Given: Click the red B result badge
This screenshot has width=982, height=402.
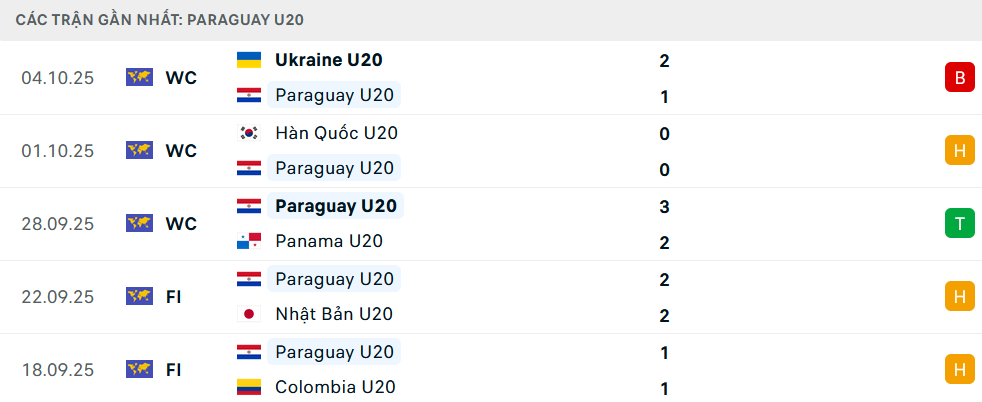Looking at the screenshot, I should point(959,78).
